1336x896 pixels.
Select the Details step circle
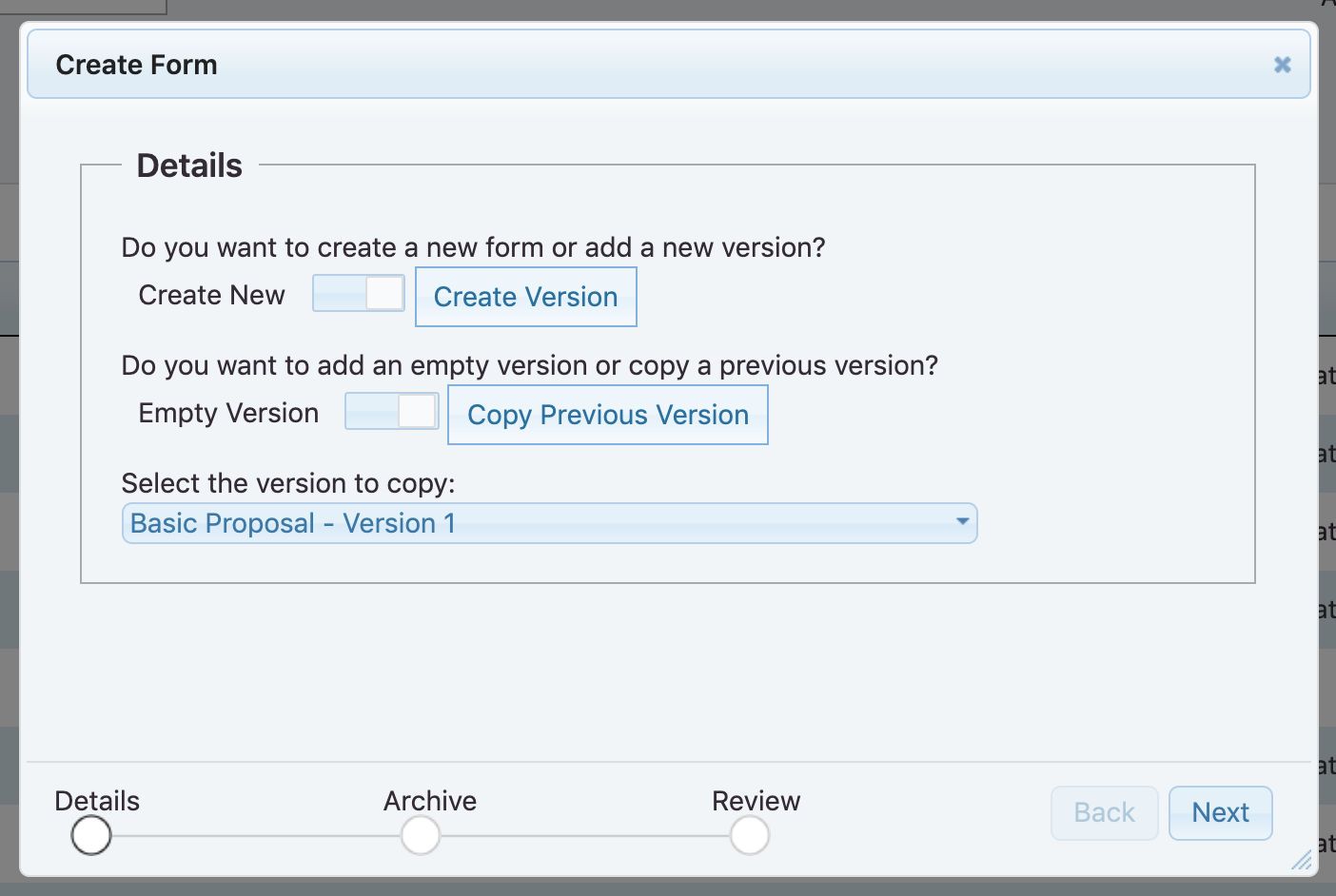point(91,836)
